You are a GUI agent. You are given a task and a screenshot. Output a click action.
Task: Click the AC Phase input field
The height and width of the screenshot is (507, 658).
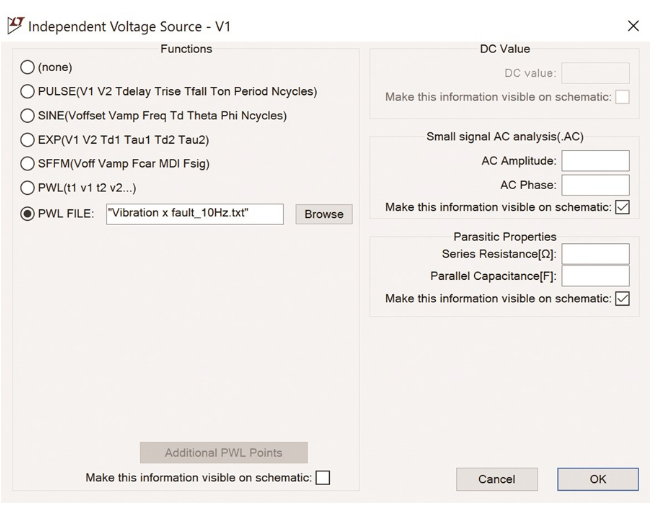click(595, 185)
